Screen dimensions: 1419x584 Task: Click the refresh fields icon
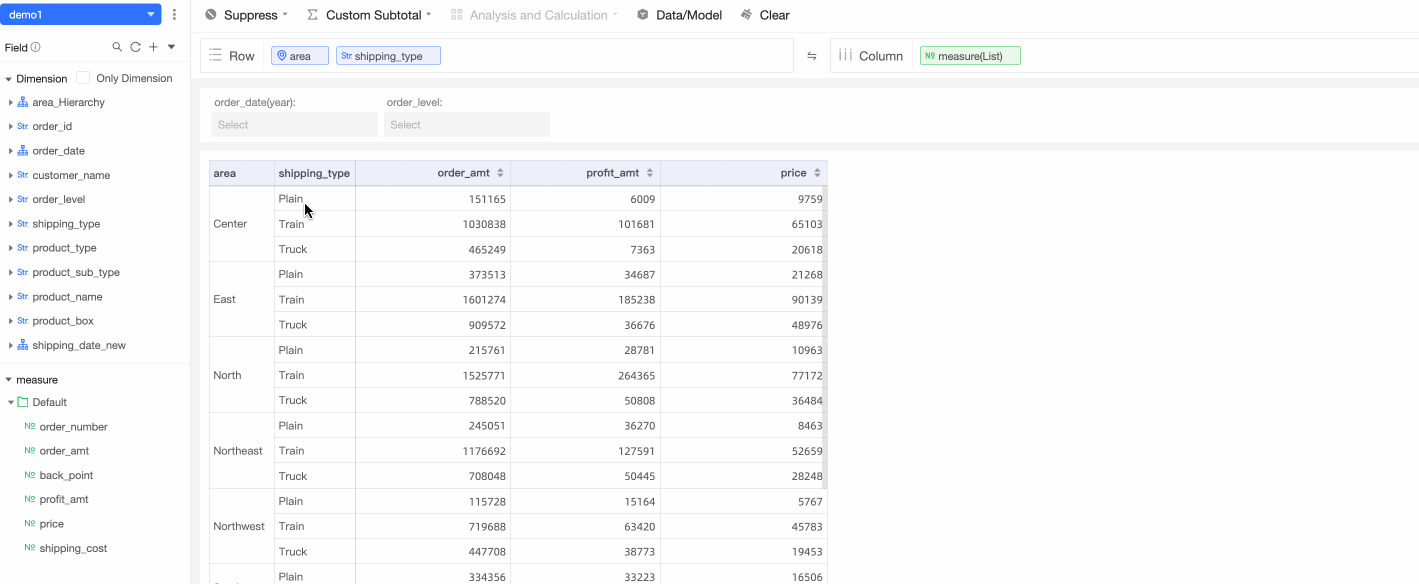(x=135, y=47)
